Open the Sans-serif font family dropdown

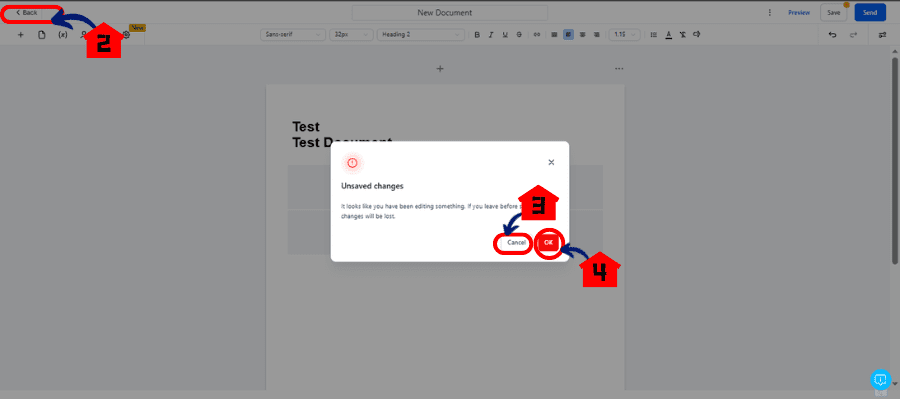tap(292, 35)
